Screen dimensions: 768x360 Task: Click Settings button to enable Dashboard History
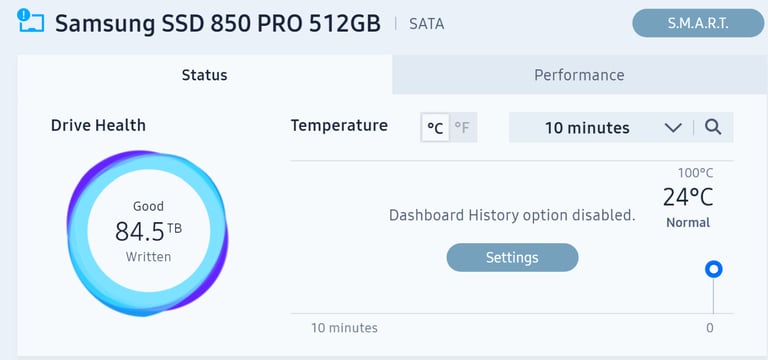coord(512,257)
